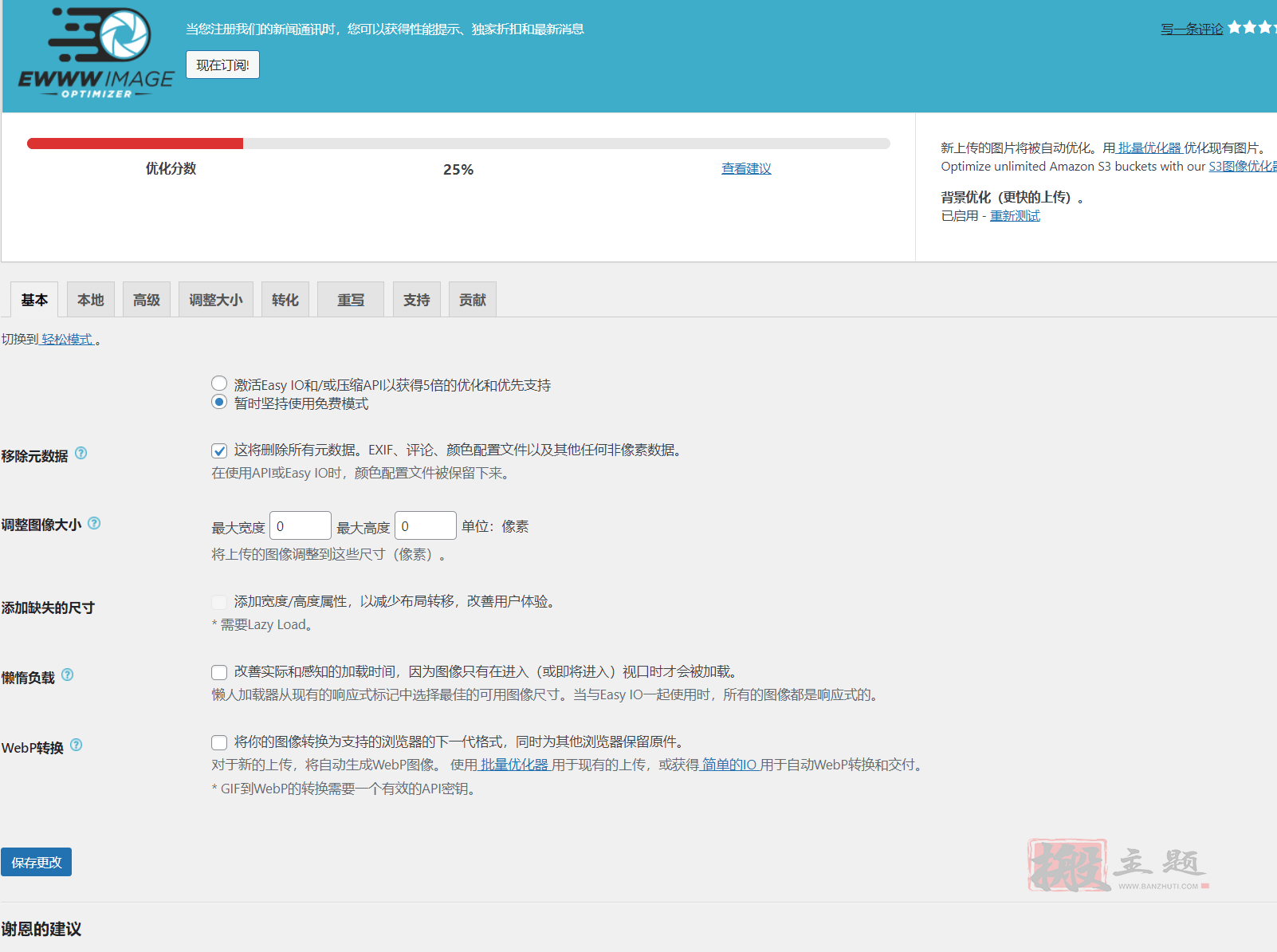The height and width of the screenshot is (952, 1277).
Task: Click the optimization score progress bar
Action: click(x=458, y=144)
